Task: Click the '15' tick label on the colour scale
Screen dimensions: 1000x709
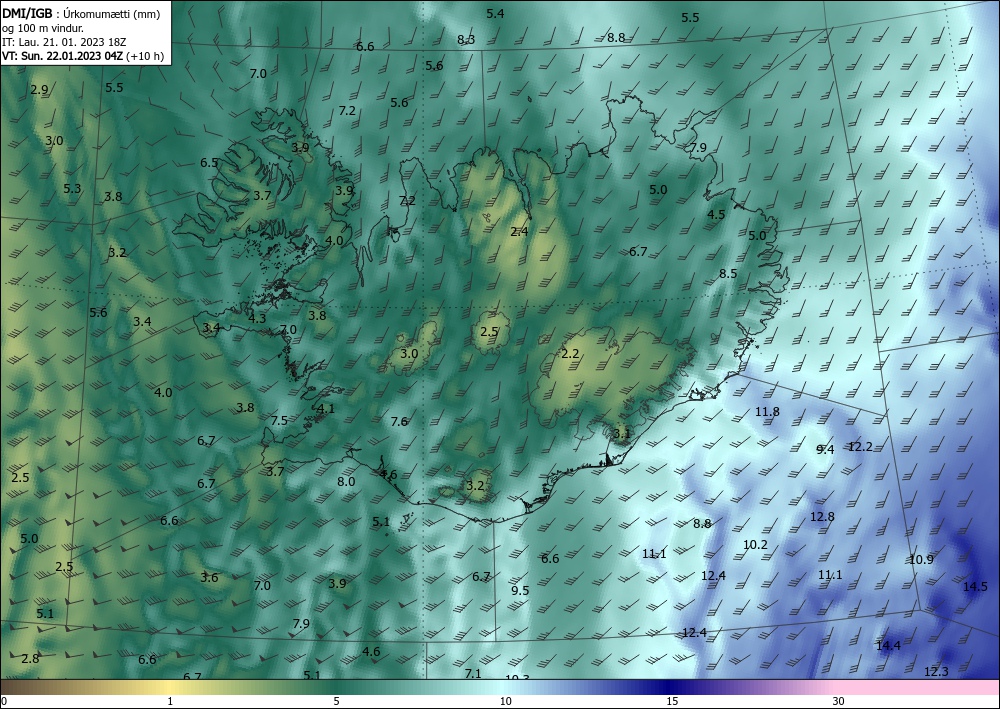Action: 672,701
